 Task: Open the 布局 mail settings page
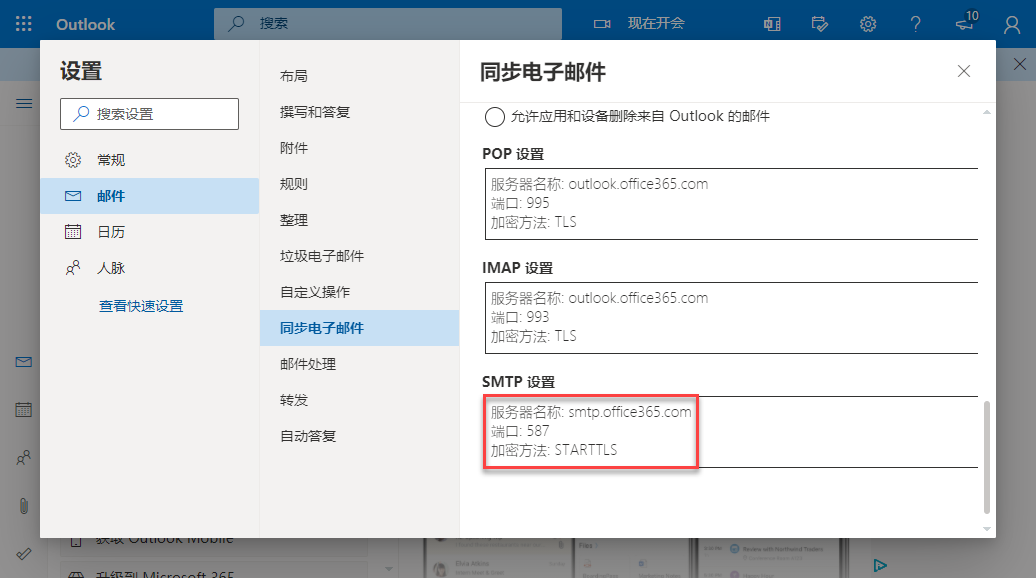pos(359,76)
